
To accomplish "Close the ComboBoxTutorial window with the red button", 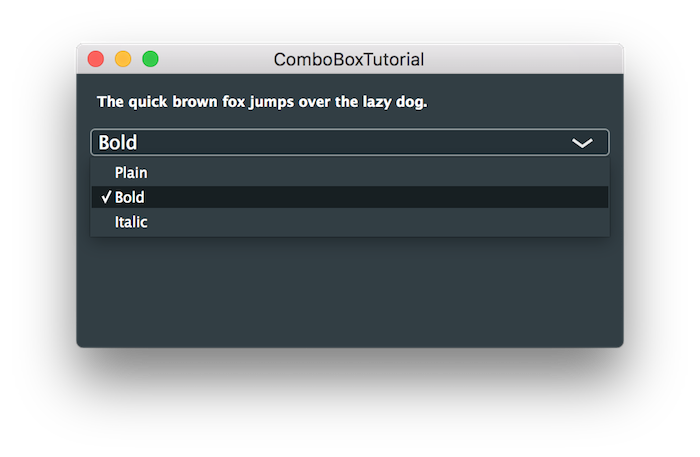I will [x=96, y=59].
